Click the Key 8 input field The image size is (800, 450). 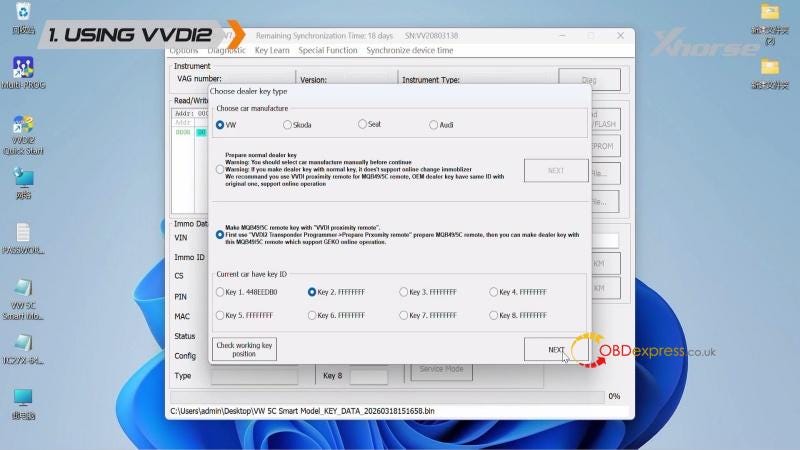click(x=369, y=376)
